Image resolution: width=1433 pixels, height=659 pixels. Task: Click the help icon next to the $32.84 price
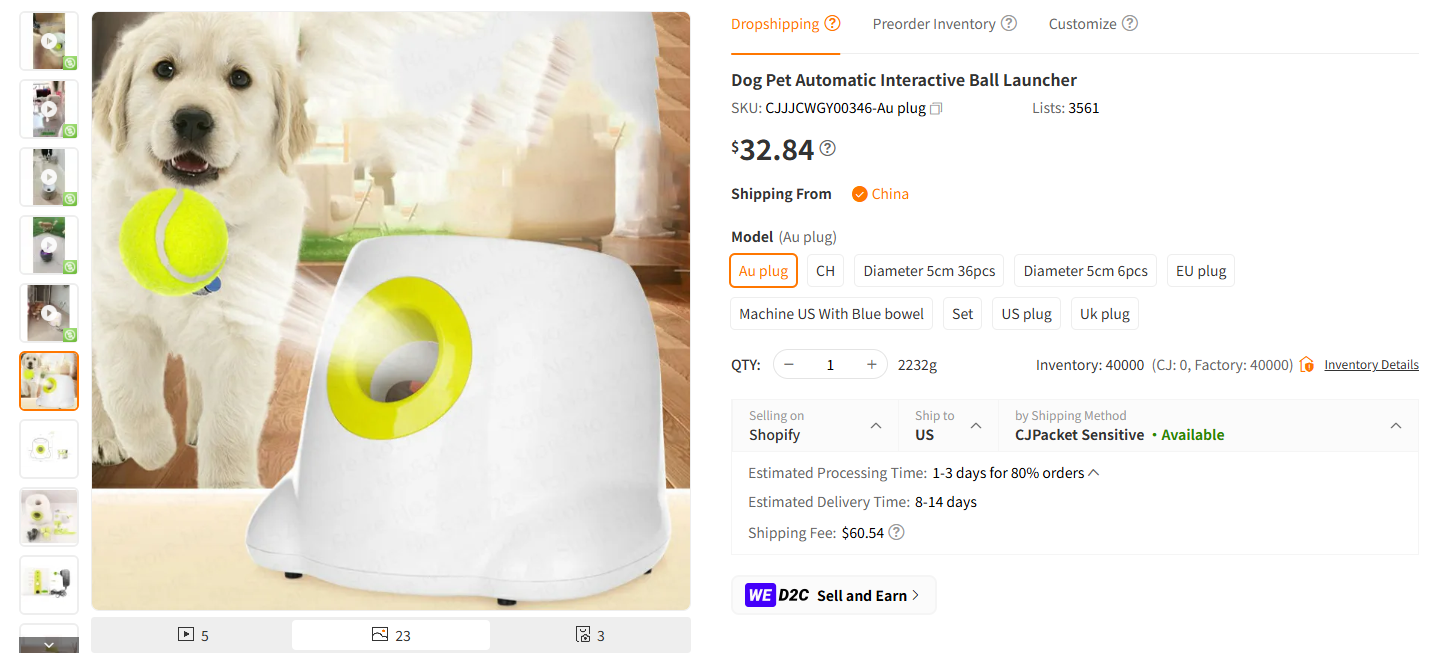coord(828,149)
